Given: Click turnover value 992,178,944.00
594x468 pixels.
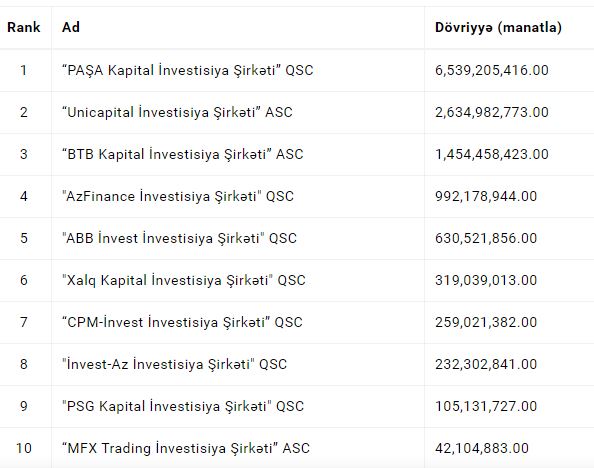Looking at the screenshot, I should (486, 196).
